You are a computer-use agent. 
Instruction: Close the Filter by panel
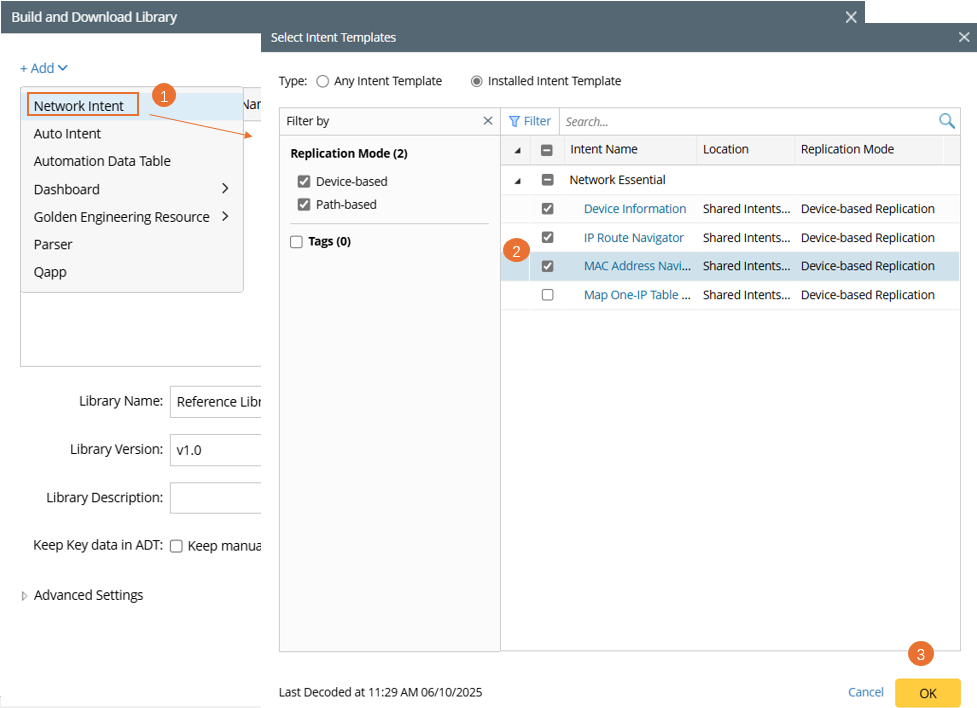(x=488, y=121)
